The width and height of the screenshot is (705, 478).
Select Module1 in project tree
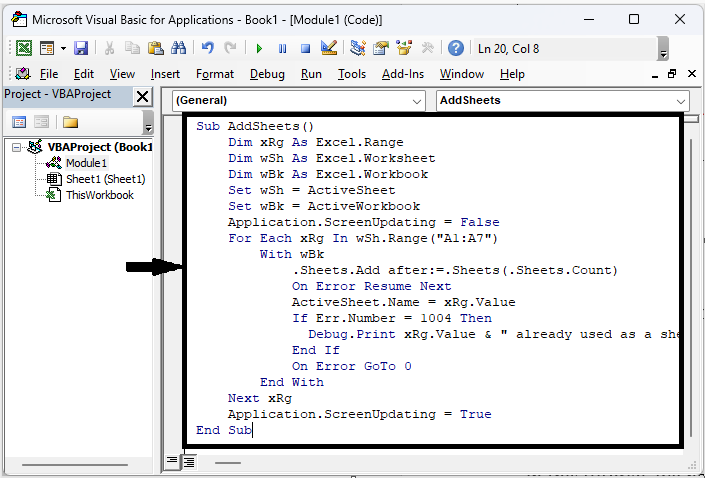[86, 163]
